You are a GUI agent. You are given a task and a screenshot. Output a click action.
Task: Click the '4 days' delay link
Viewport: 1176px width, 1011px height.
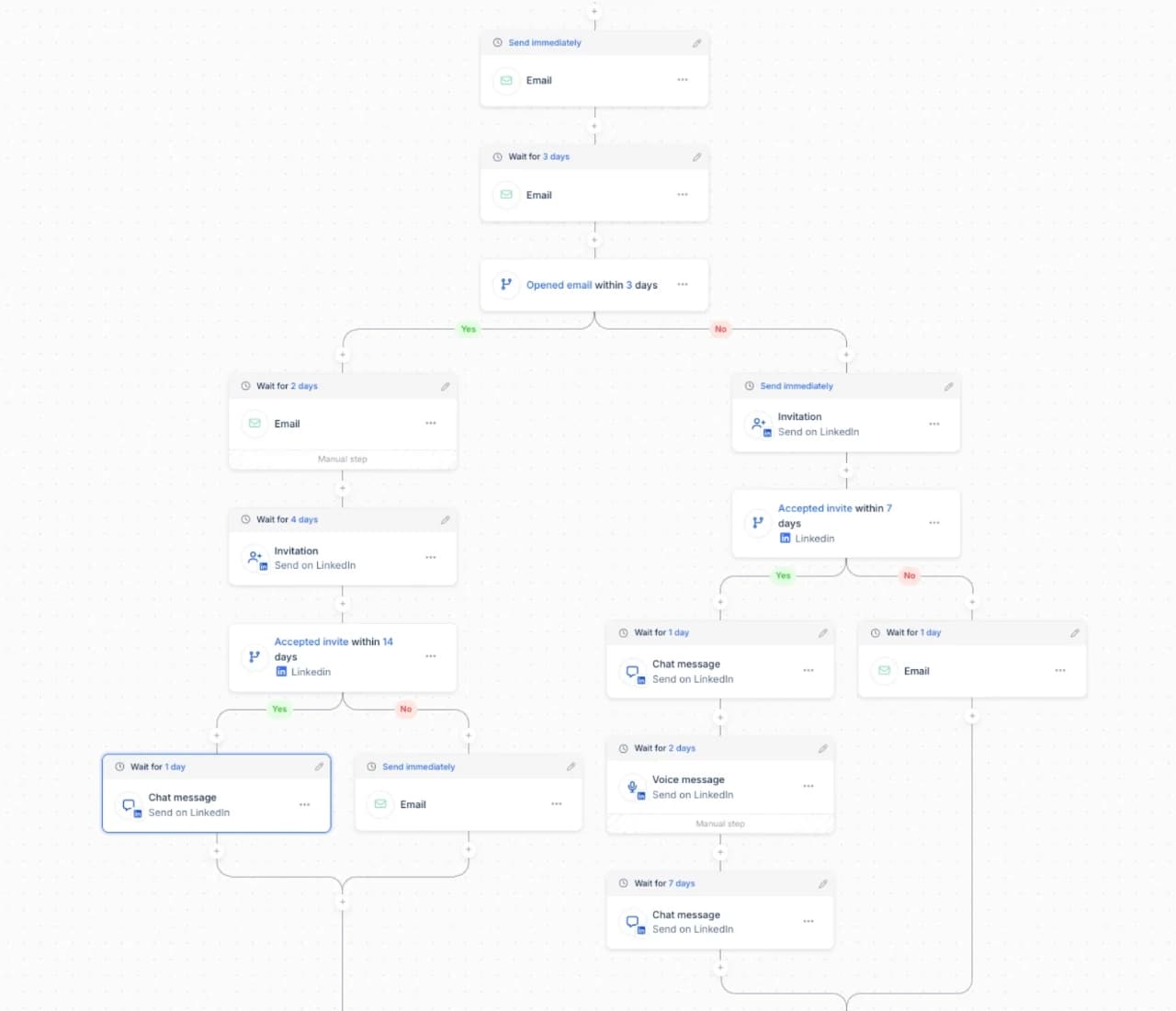point(304,520)
